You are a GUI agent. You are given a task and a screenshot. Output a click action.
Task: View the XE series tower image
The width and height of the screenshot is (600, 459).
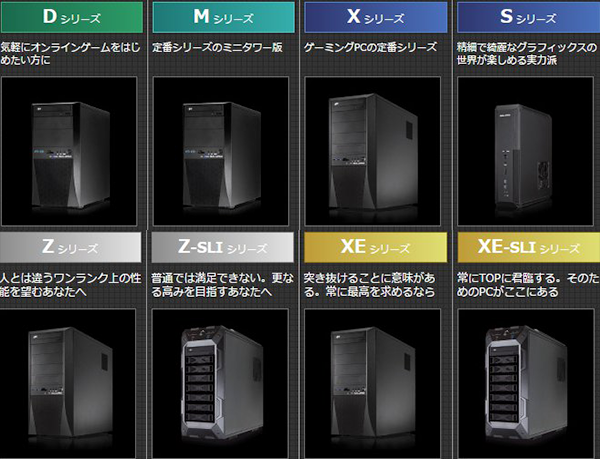click(x=373, y=384)
